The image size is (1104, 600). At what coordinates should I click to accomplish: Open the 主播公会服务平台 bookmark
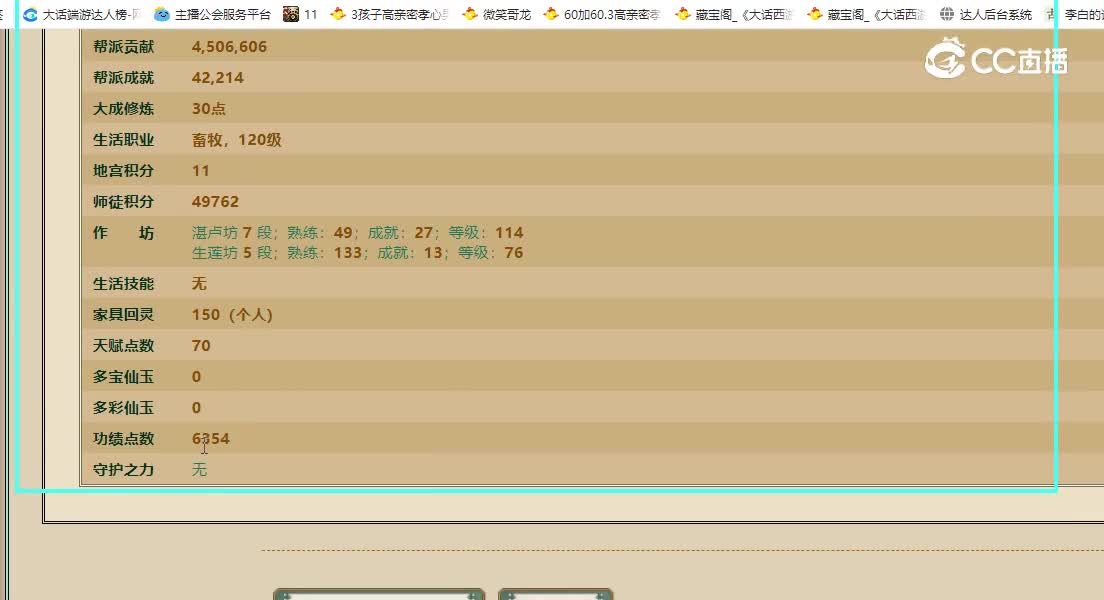[x=213, y=14]
